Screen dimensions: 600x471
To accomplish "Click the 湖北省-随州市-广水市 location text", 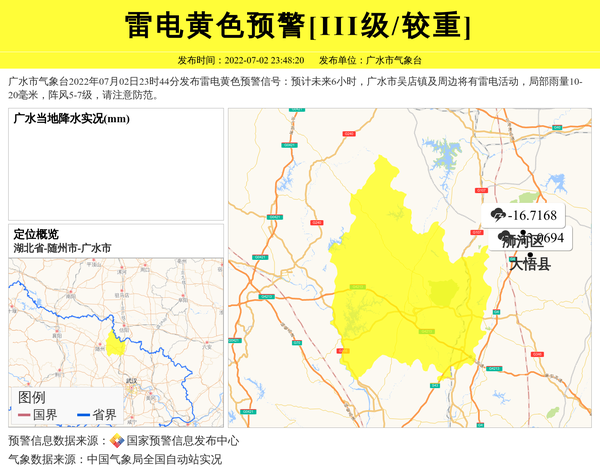I will click(62, 247).
